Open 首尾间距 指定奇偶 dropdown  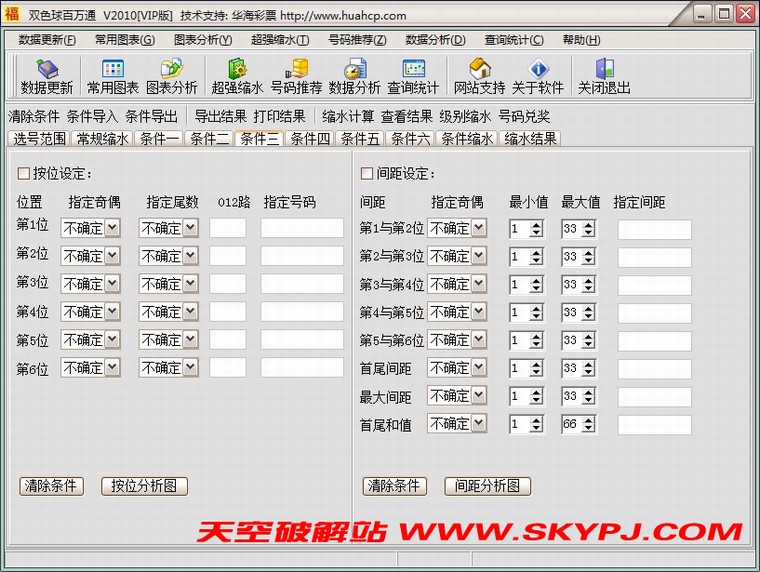tap(479, 368)
